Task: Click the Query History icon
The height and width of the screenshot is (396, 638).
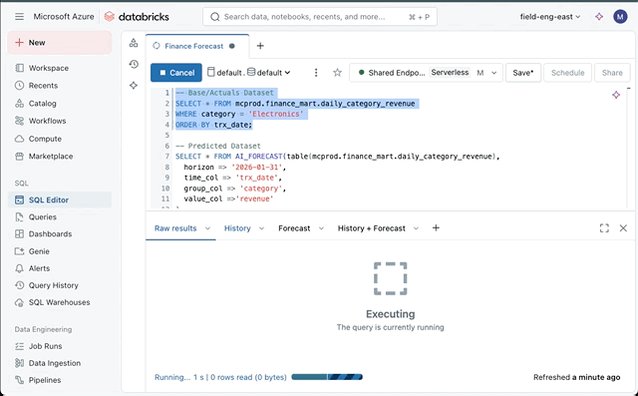Action: (x=19, y=285)
